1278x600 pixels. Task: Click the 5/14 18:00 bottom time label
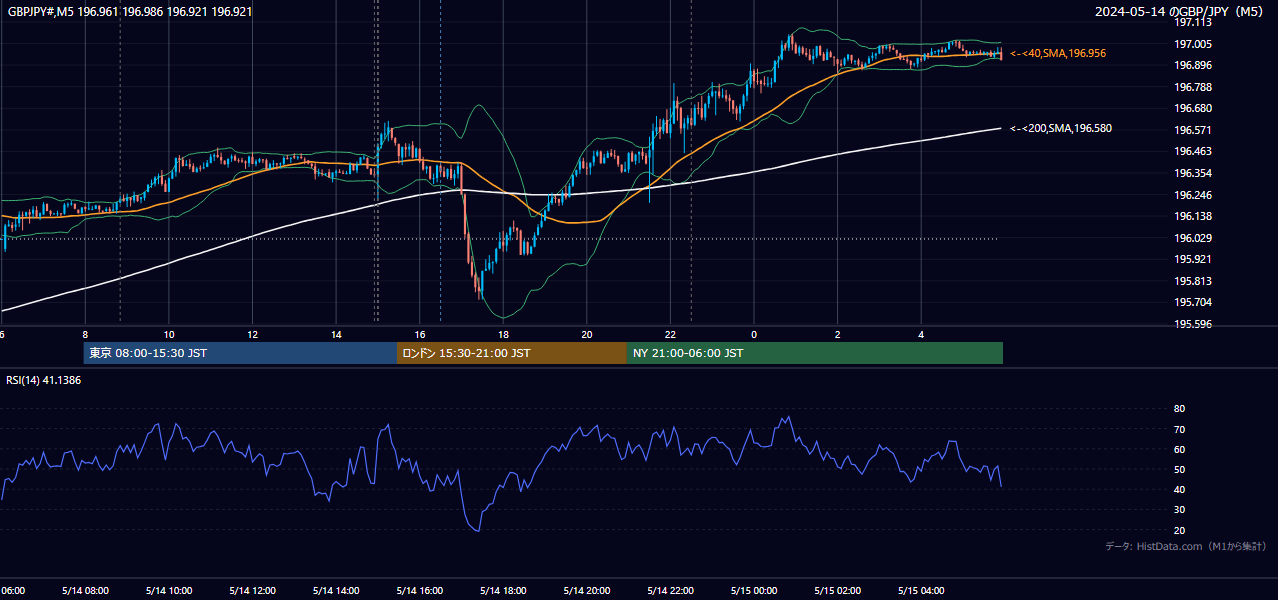click(x=503, y=590)
